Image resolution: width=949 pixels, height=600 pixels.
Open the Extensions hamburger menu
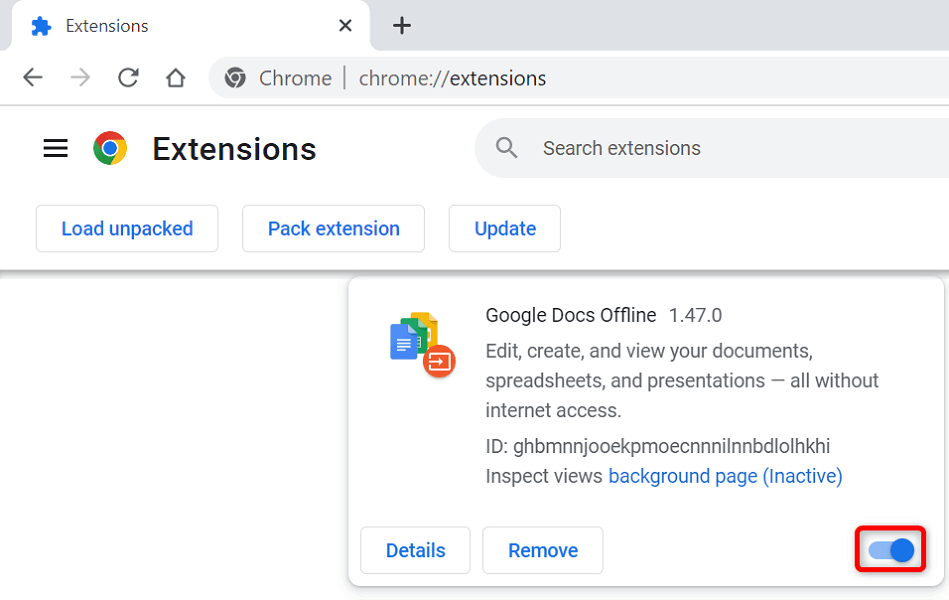[x=55, y=148]
